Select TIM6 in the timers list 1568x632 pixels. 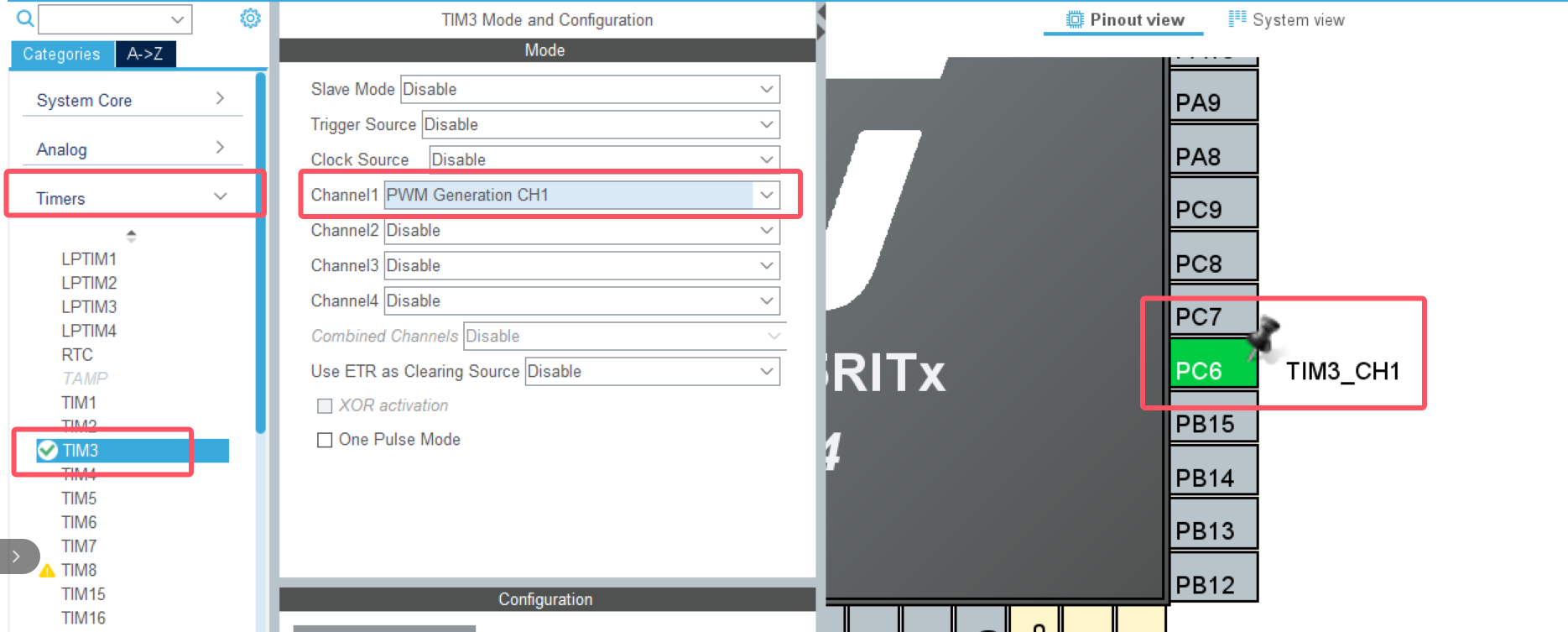79,522
